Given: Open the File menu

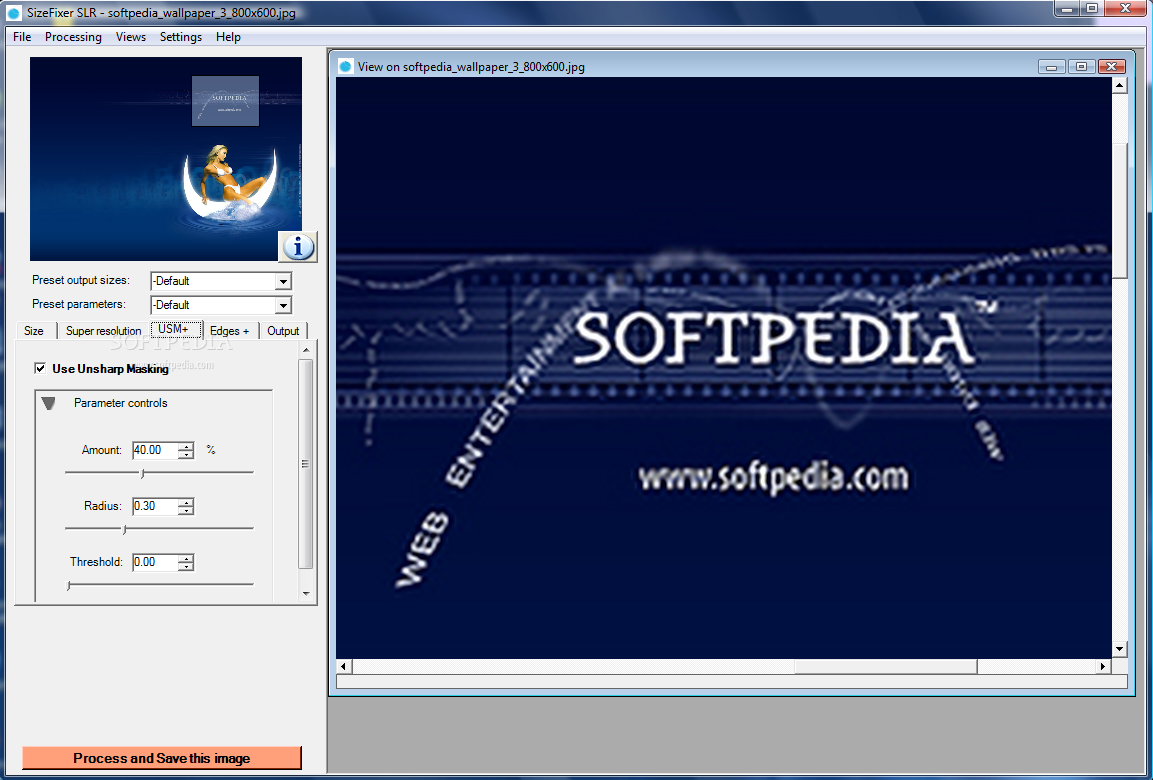Looking at the screenshot, I should [22, 37].
